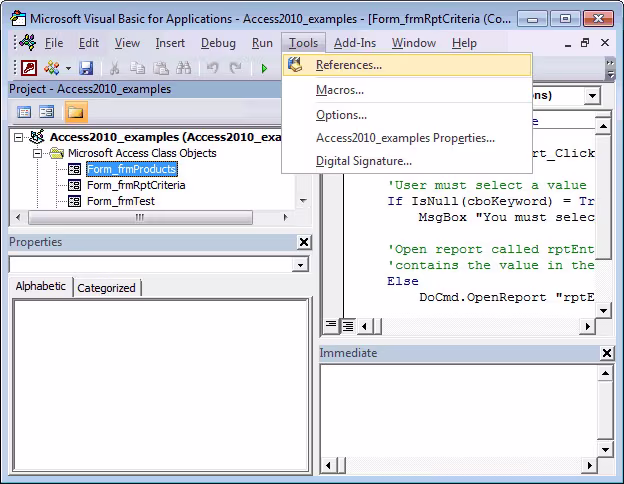Click the References book icon in Tools menu
The width and height of the screenshot is (624, 484).
pyautogui.click(x=295, y=64)
